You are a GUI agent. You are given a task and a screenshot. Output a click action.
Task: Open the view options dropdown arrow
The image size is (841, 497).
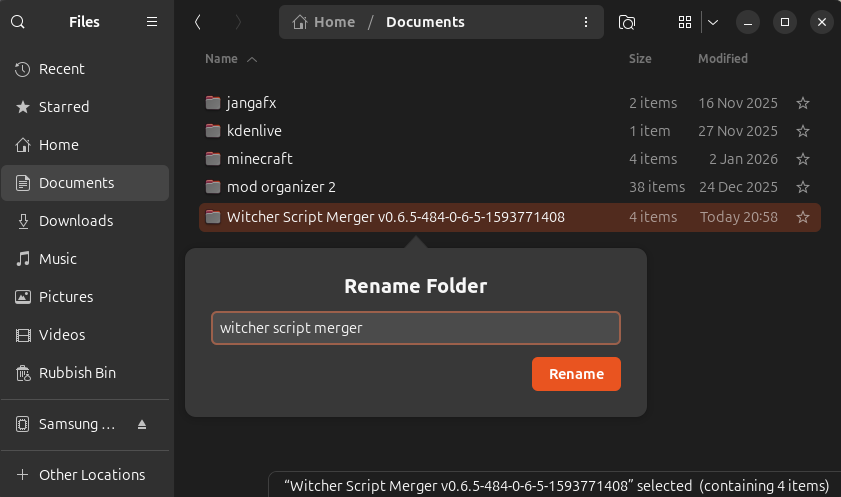pyautogui.click(x=713, y=22)
